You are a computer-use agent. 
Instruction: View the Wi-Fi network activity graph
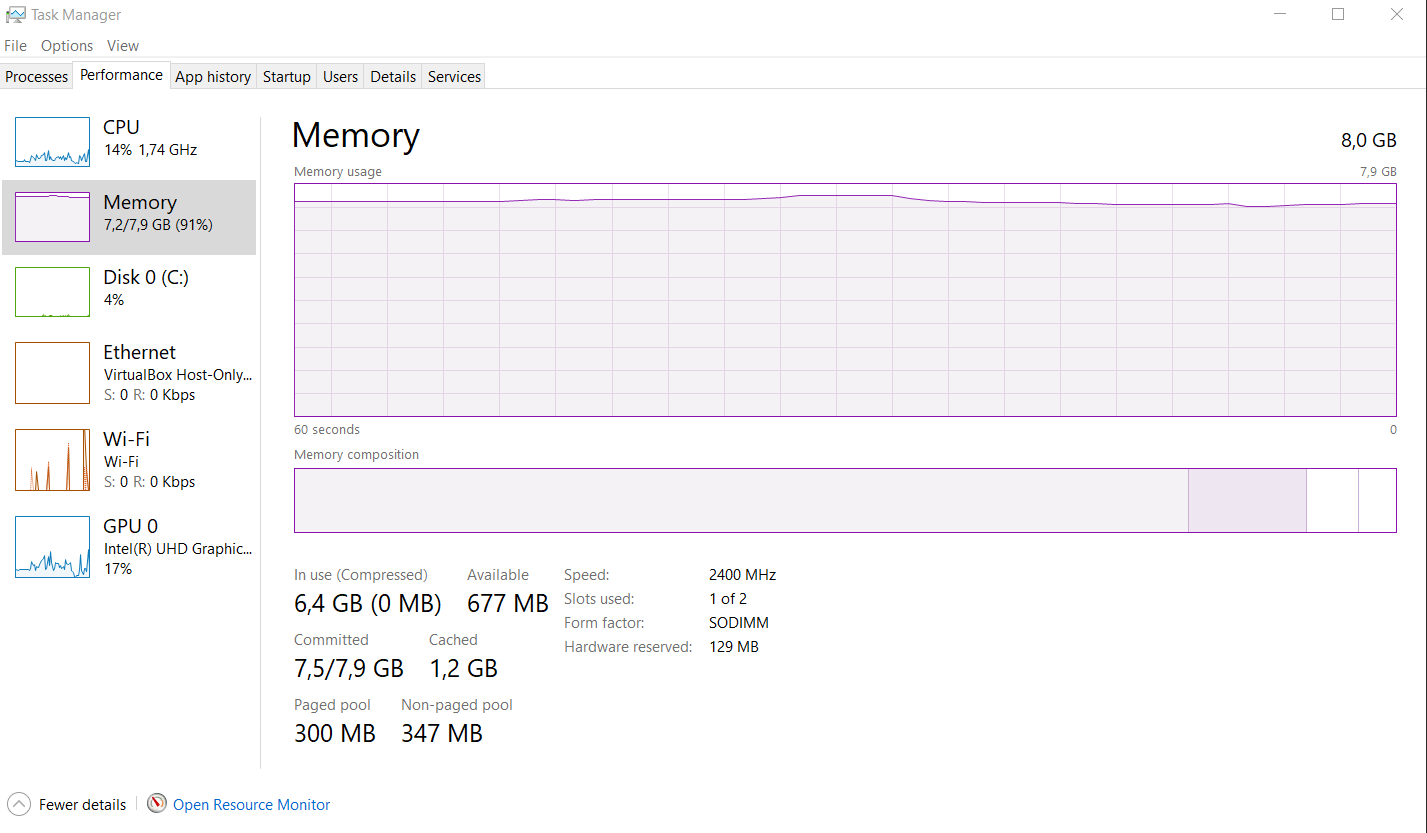point(52,460)
